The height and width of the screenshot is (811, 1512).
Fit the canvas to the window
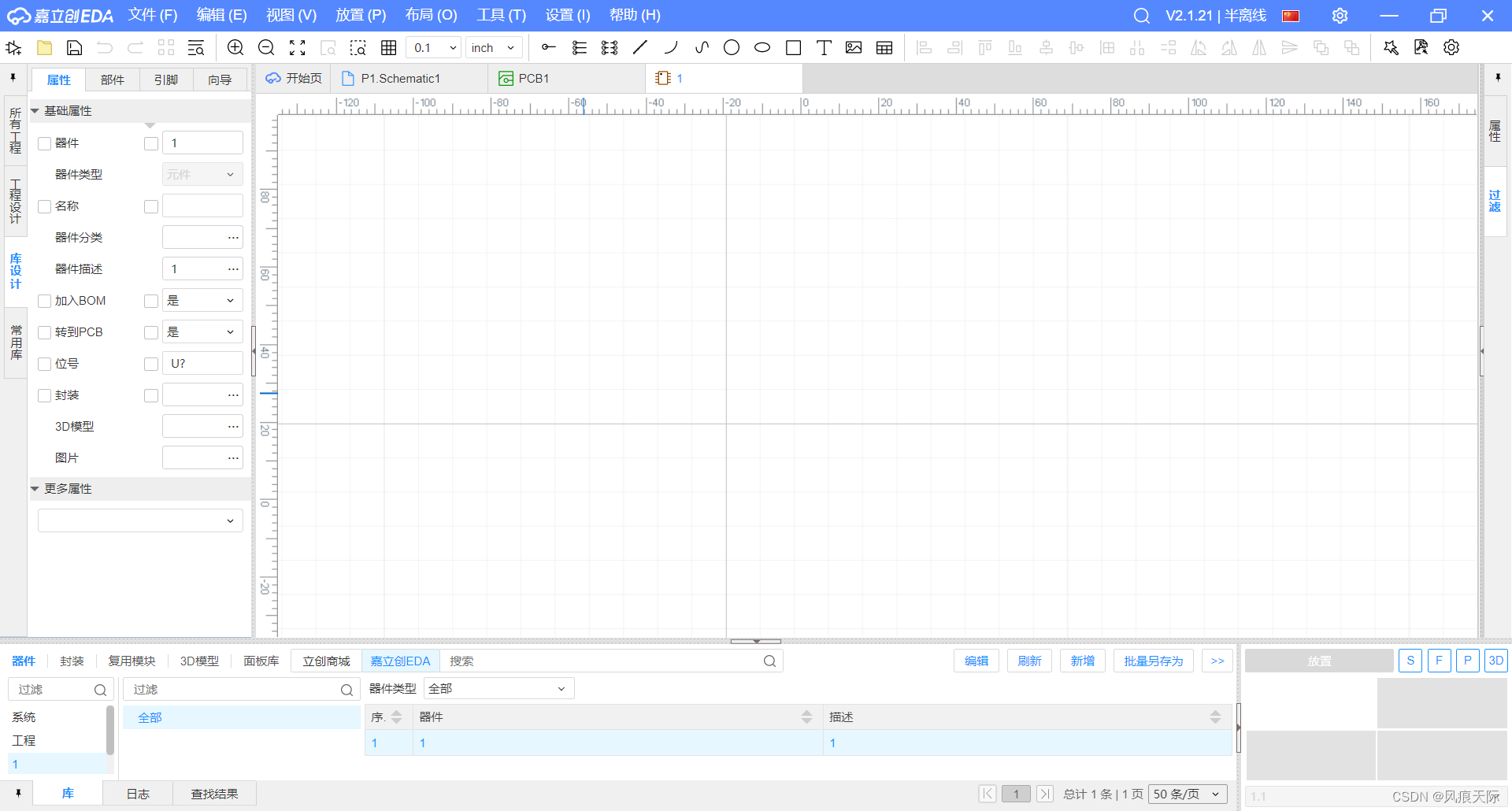[x=297, y=48]
